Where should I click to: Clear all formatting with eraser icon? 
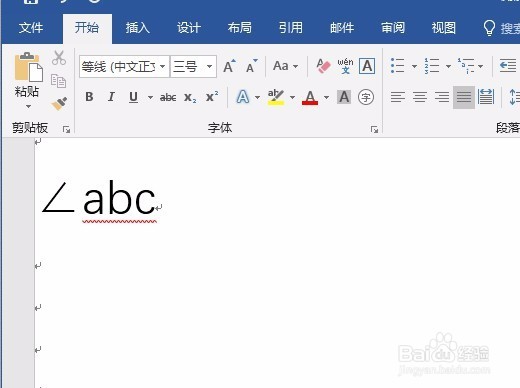point(323,66)
